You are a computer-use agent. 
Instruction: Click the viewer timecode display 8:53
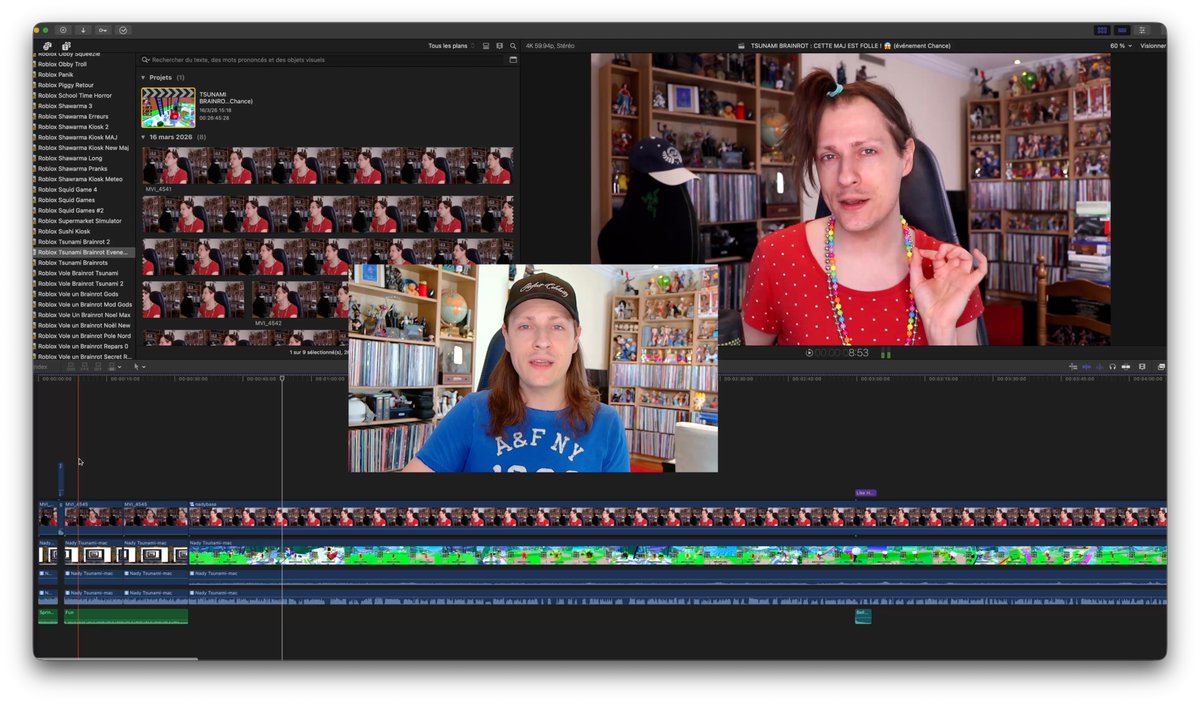click(x=842, y=353)
